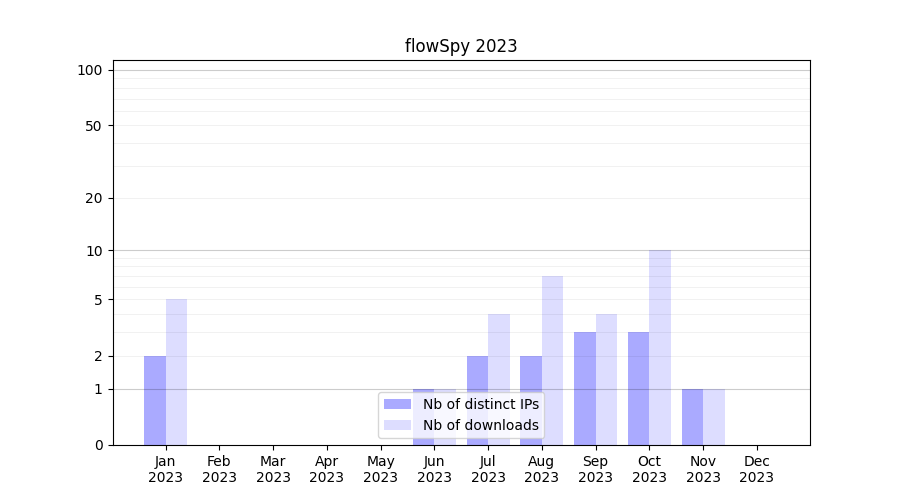Select the "Nb of downloads" legend label
The image size is (900, 500).
480,425
